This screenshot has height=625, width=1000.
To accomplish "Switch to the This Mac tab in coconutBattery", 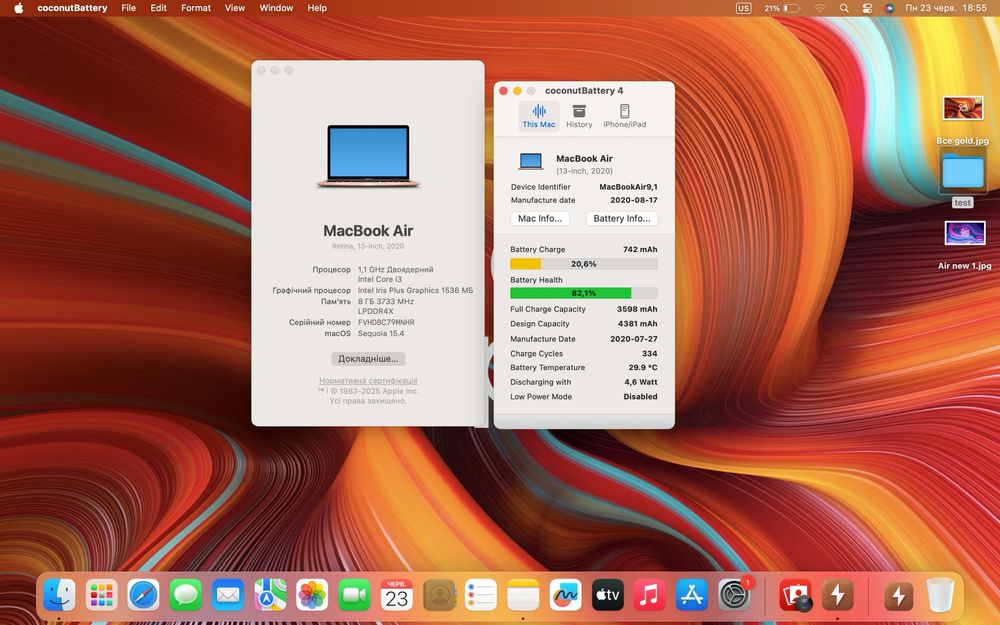I will click(539, 116).
